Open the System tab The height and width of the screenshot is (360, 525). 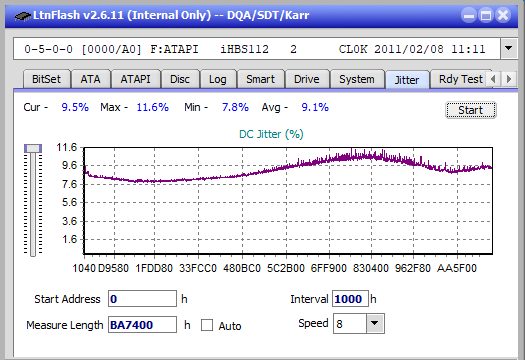click(x=357, y=79)
